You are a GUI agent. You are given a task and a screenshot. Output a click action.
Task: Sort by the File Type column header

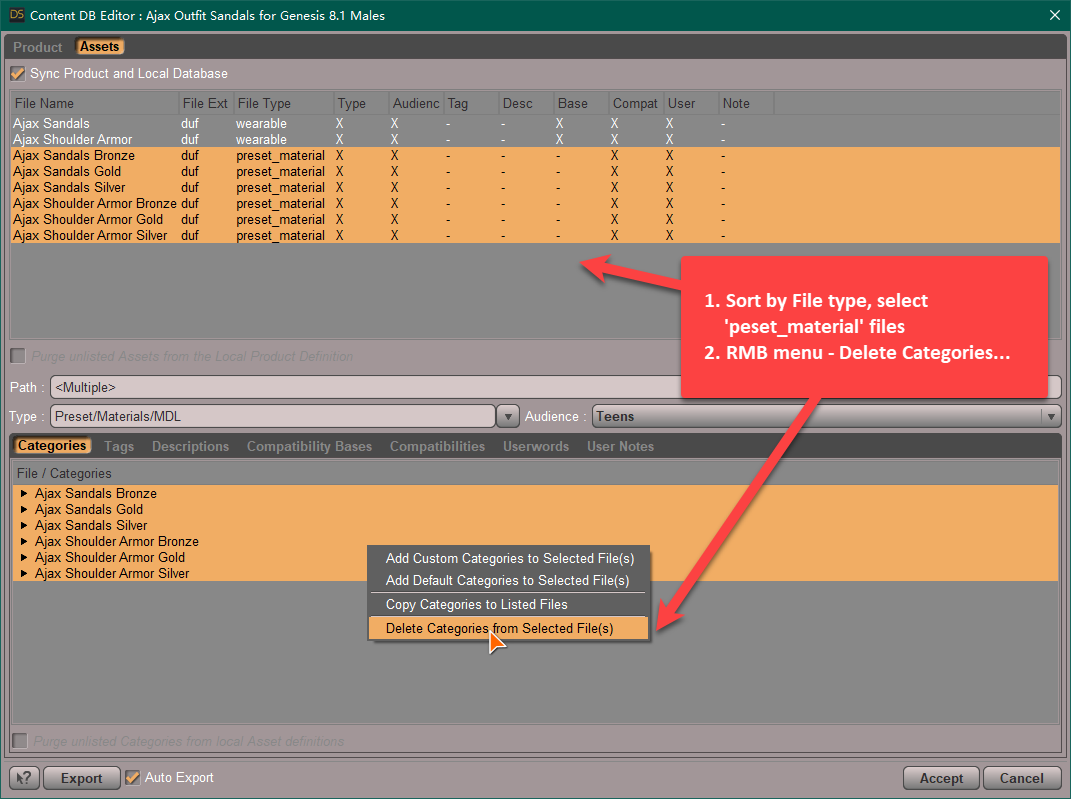point(283,103)
